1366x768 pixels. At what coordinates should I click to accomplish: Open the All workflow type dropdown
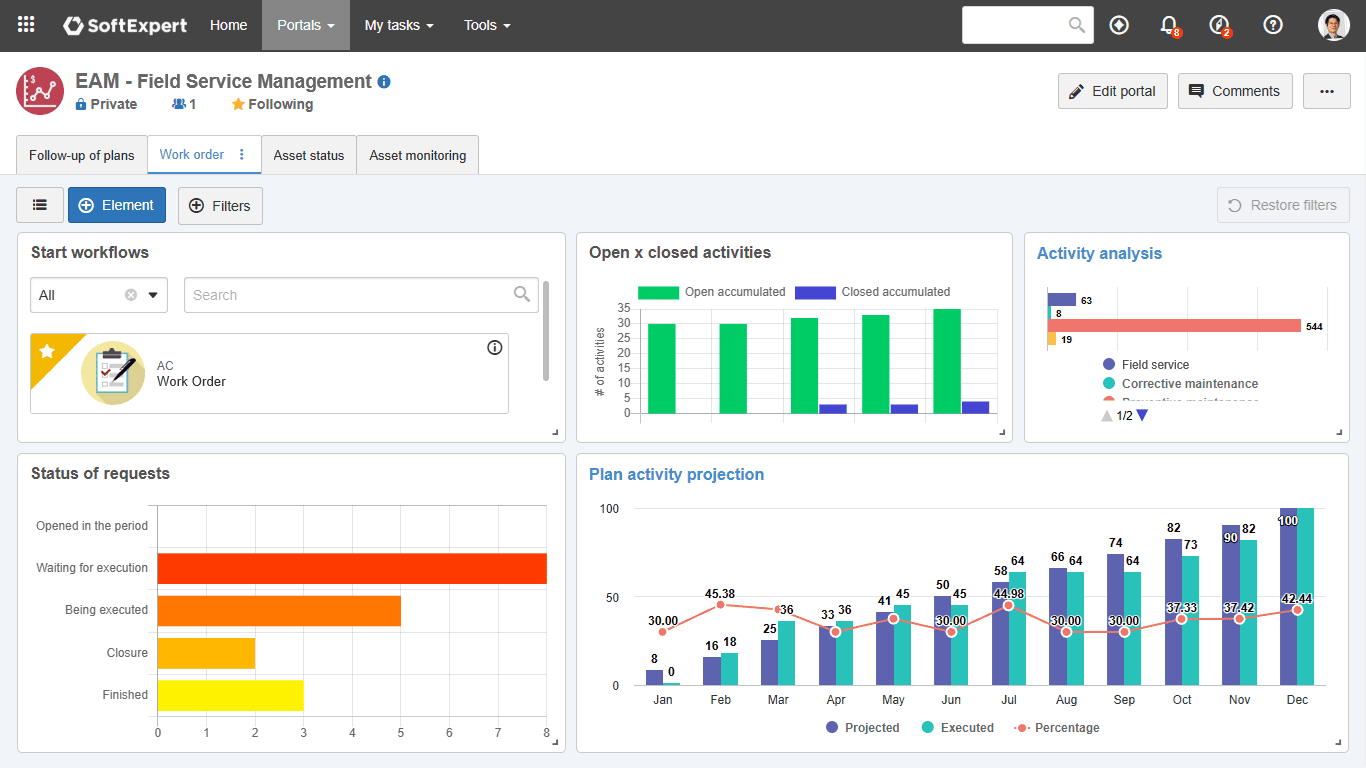click(153, 295)
